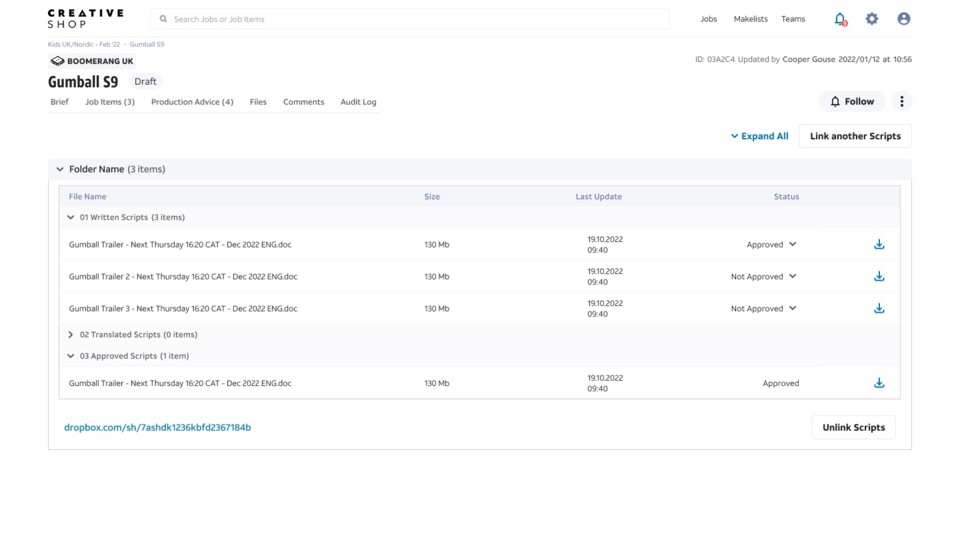Collapse the 03 Approved Scripts folder
The width and height of the screenshot is (960, 540).
(x=70, y=356)
